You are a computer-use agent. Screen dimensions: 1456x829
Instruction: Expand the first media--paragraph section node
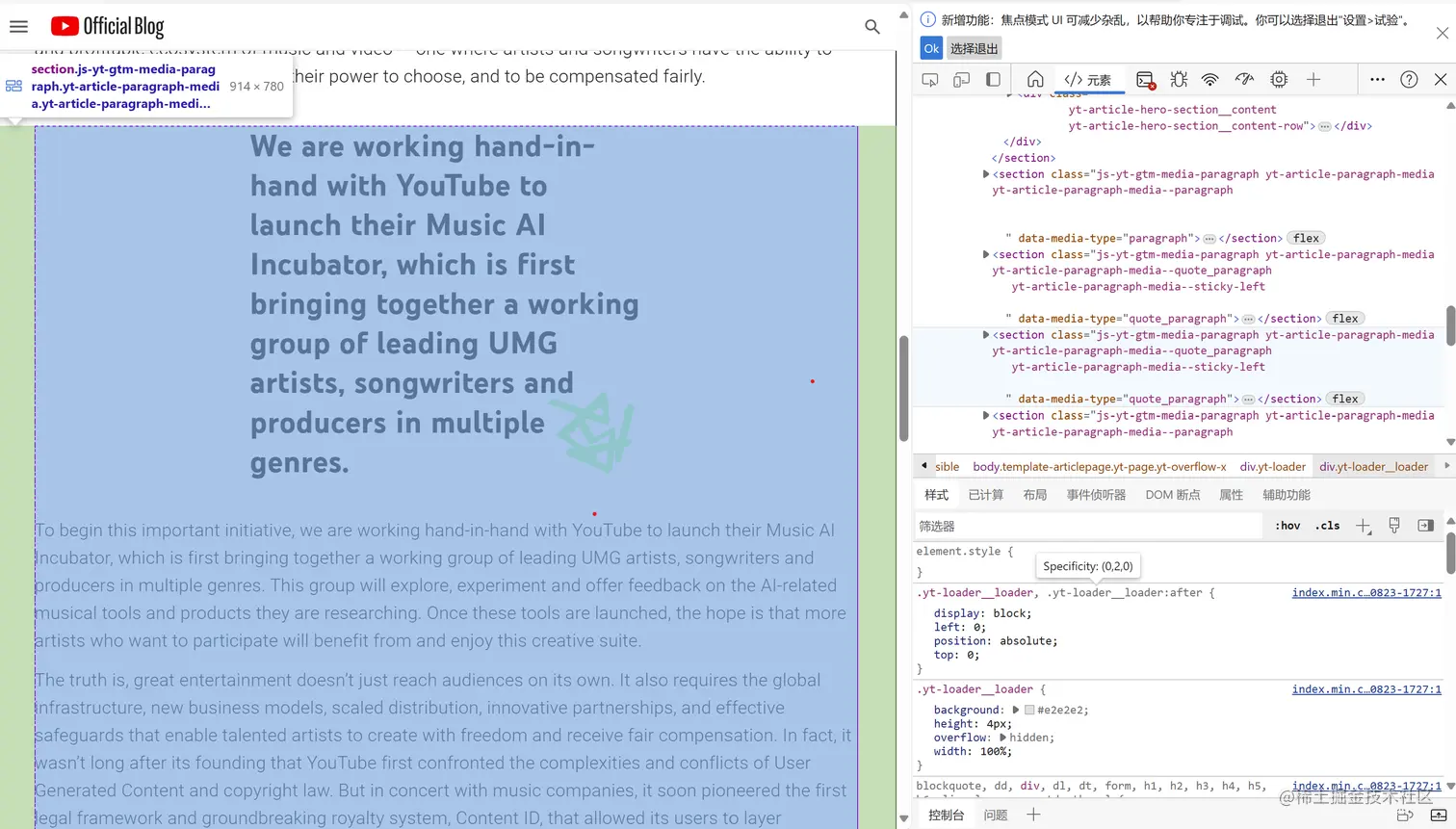click(x=986, y=174)
